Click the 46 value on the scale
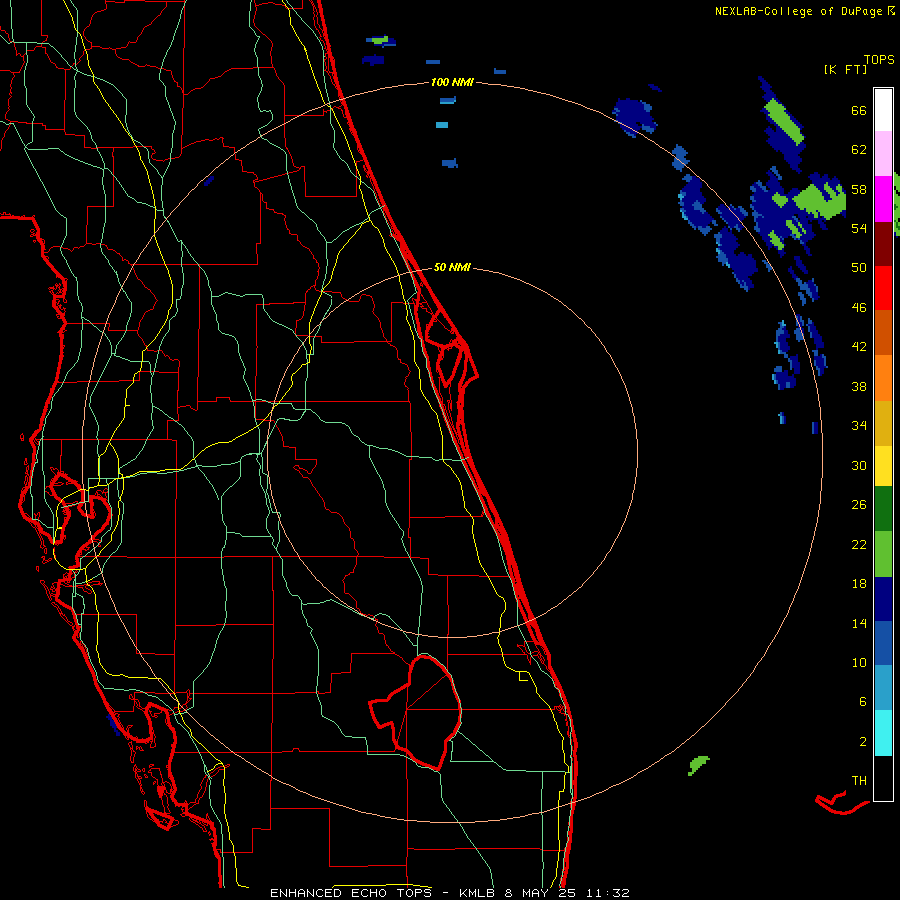This screenshot has width=900, height=900. tap(859, 308)
